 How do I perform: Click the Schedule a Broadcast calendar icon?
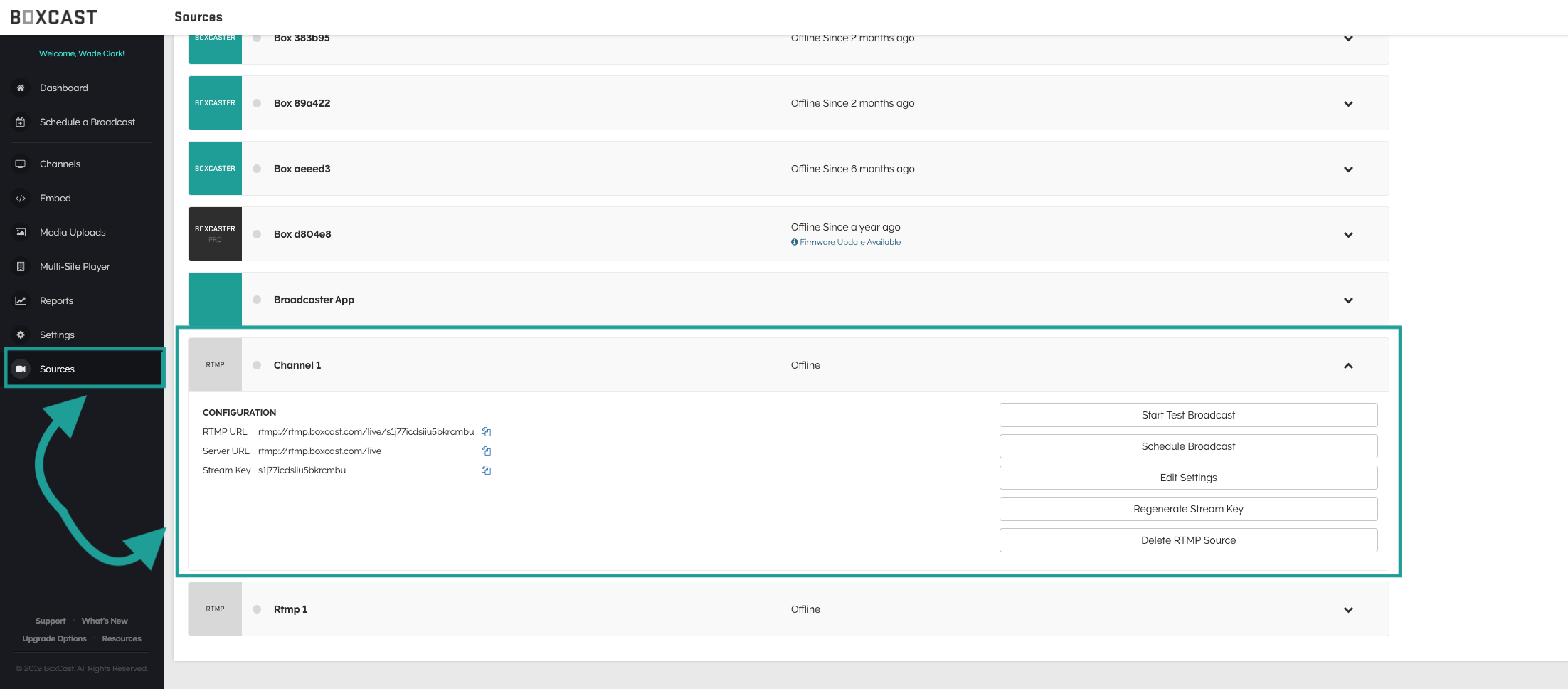coord(21,122)
